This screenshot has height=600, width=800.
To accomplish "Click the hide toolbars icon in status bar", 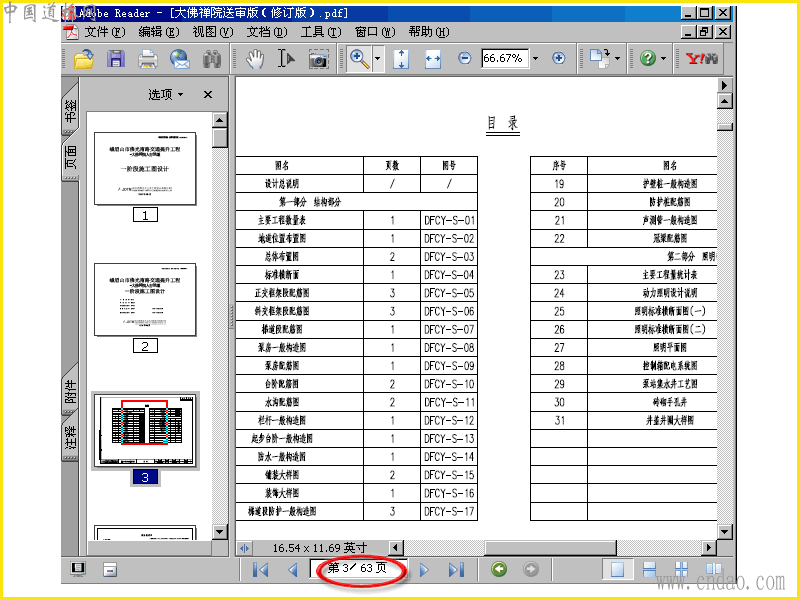I will pos(110,569).
